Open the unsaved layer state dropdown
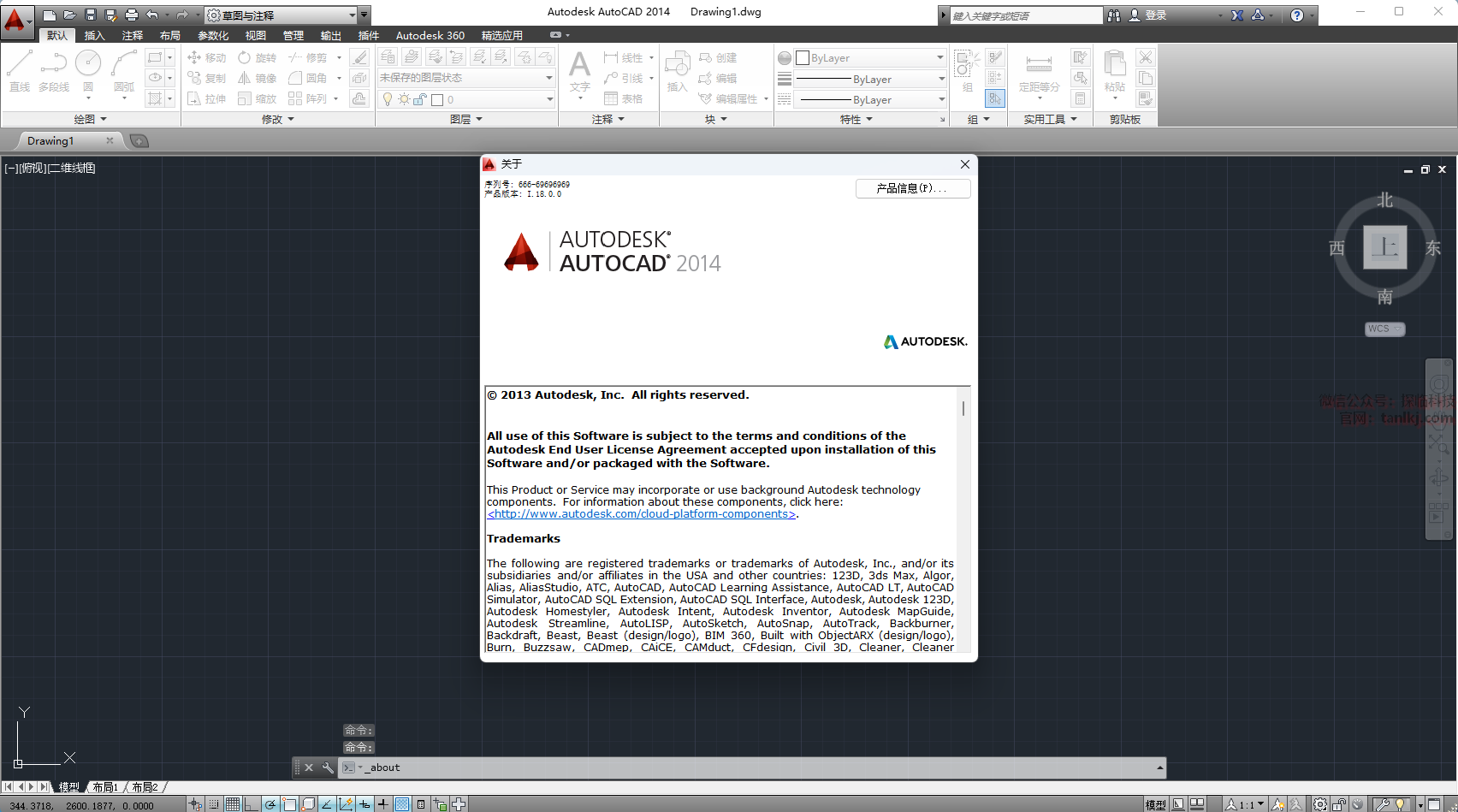This screenshot has height=812, width=1458. point(466,78)
